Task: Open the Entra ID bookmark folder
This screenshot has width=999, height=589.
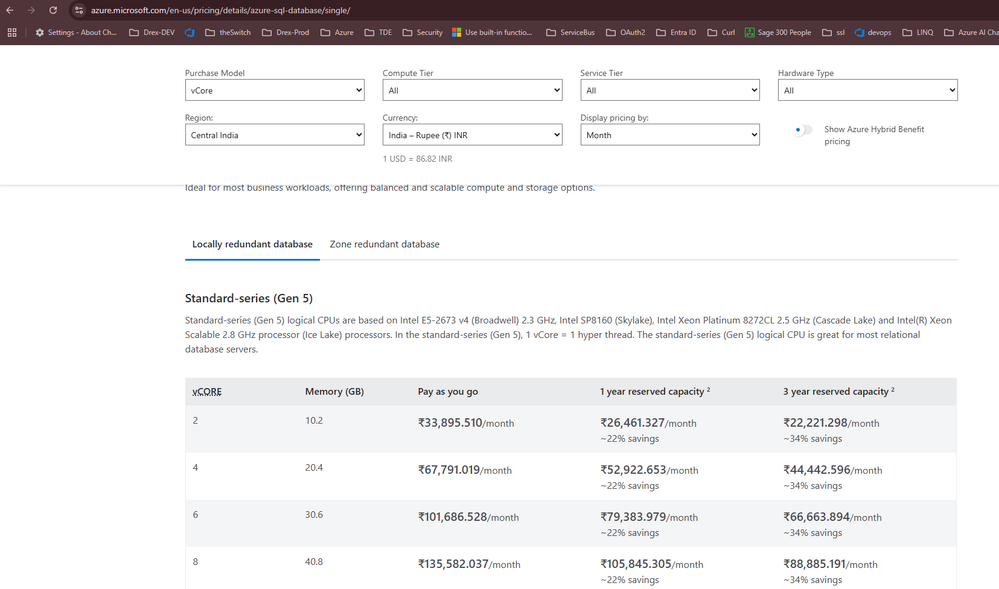Action: point(676,33)
